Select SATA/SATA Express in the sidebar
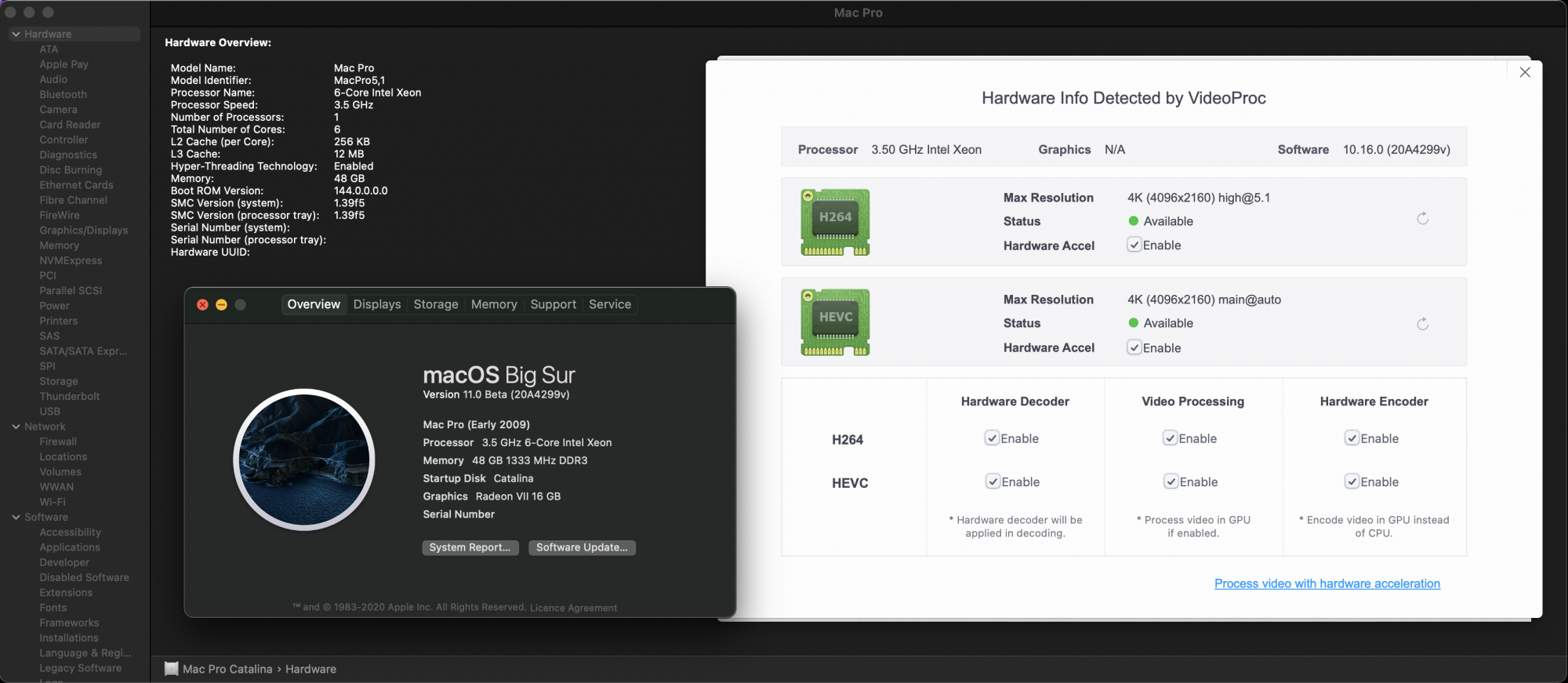 pyautogui.click(x=82, y=351)
